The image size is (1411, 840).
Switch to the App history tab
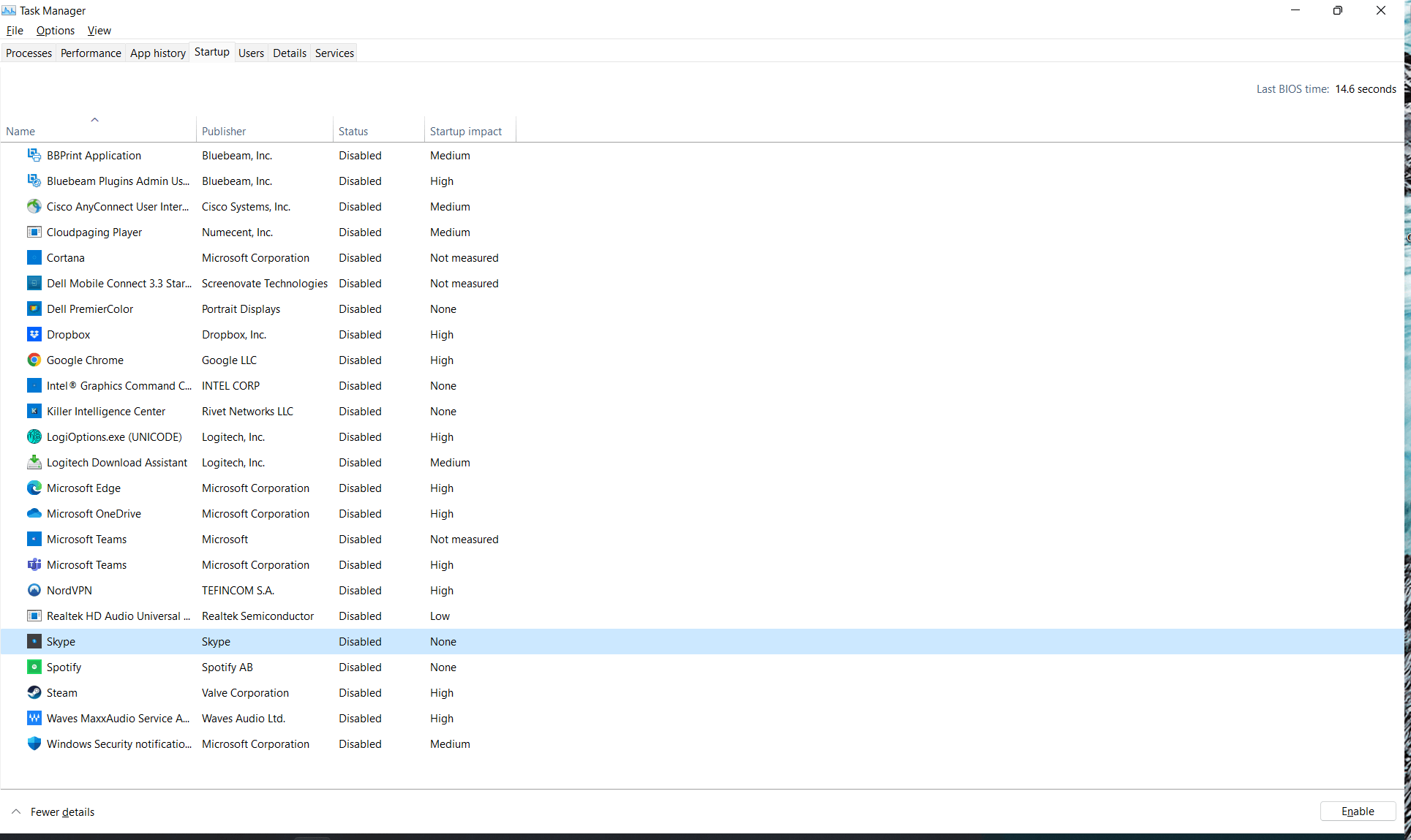coord(158,53)
